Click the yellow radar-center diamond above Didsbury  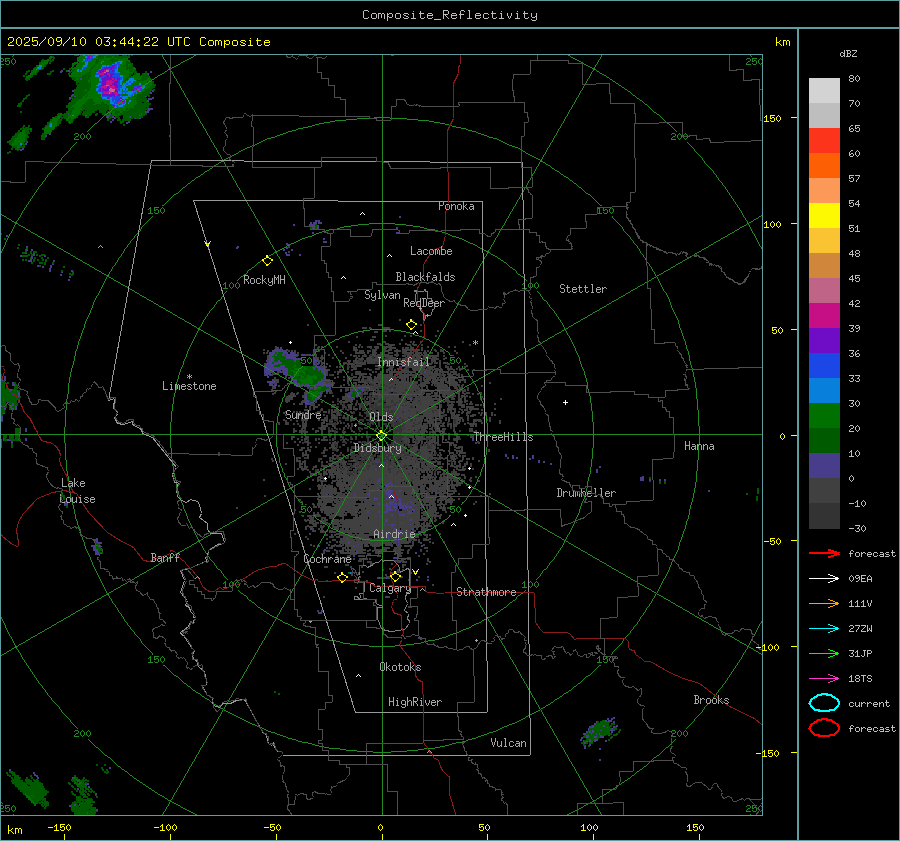coord(382,436)
